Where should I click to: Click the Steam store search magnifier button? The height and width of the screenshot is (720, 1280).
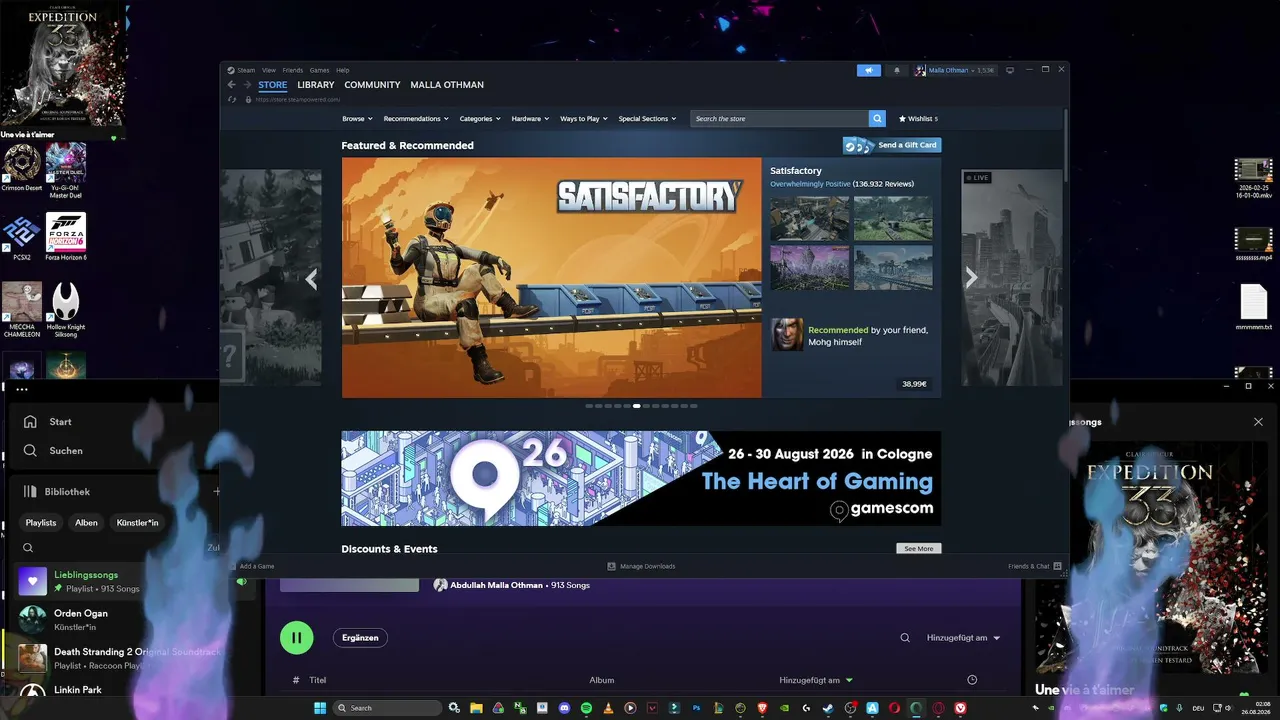(877, 119)
